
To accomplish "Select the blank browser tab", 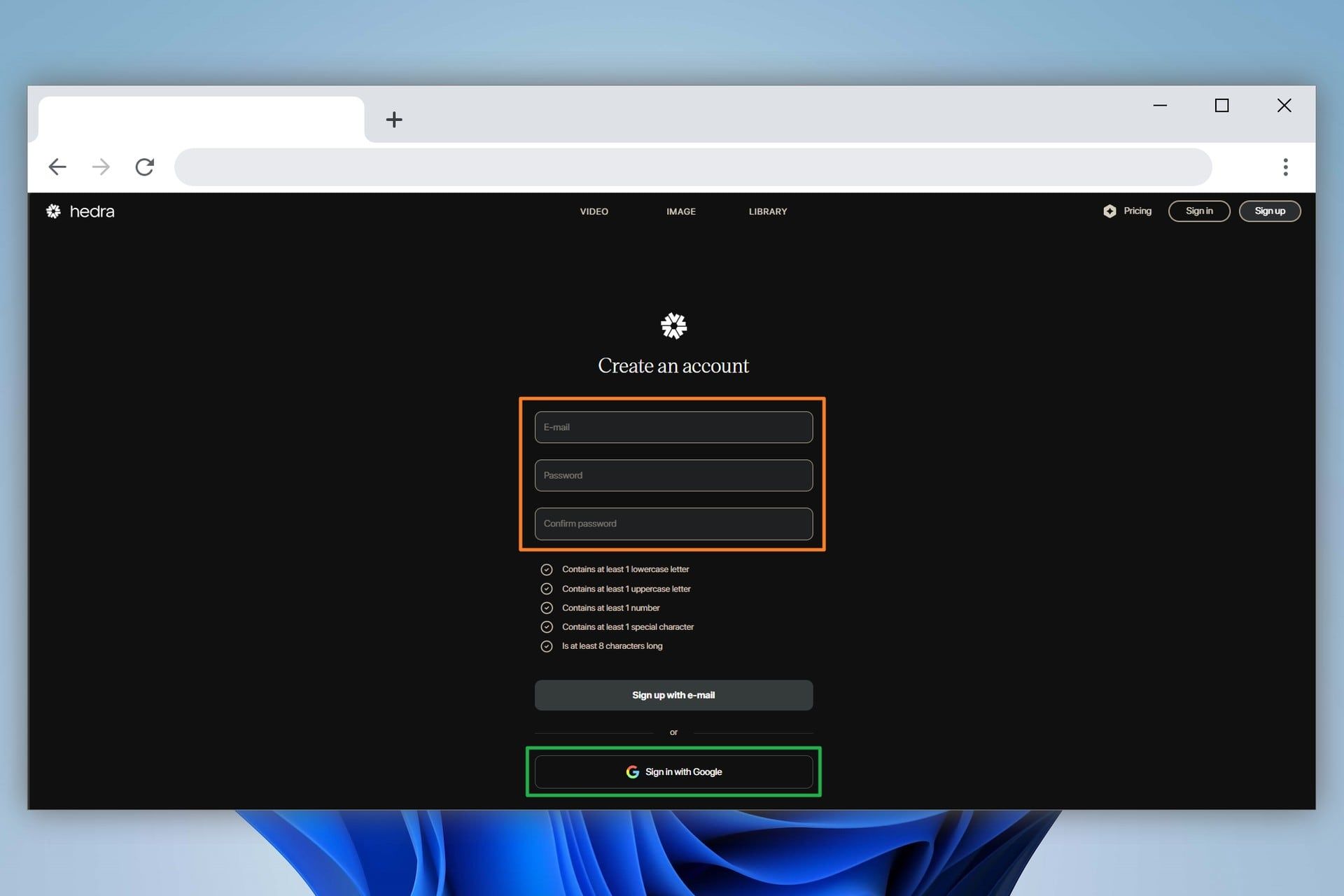I will 201,120.
